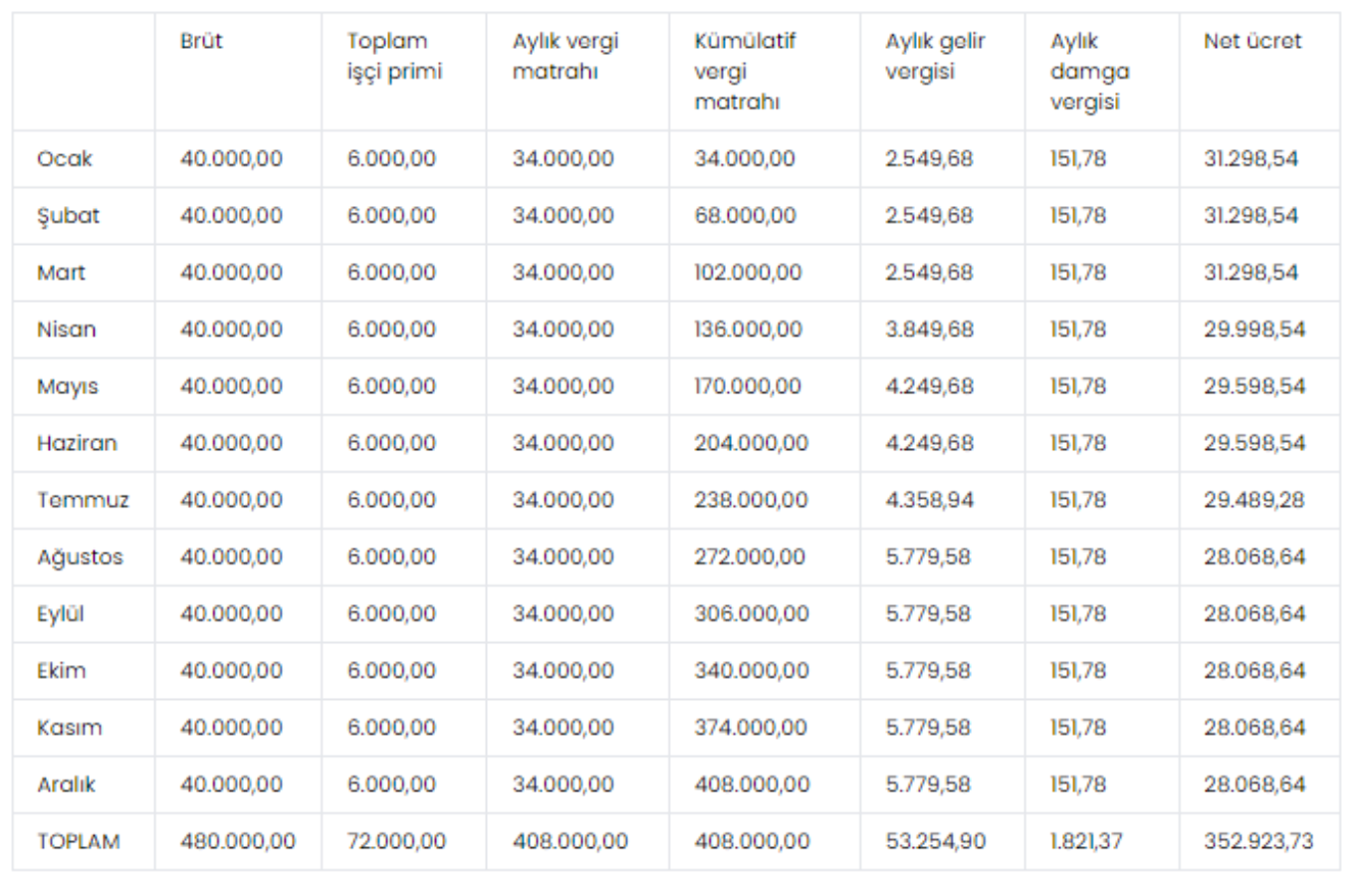Click Ocak income tax 2.549,68

pos(929,158)
